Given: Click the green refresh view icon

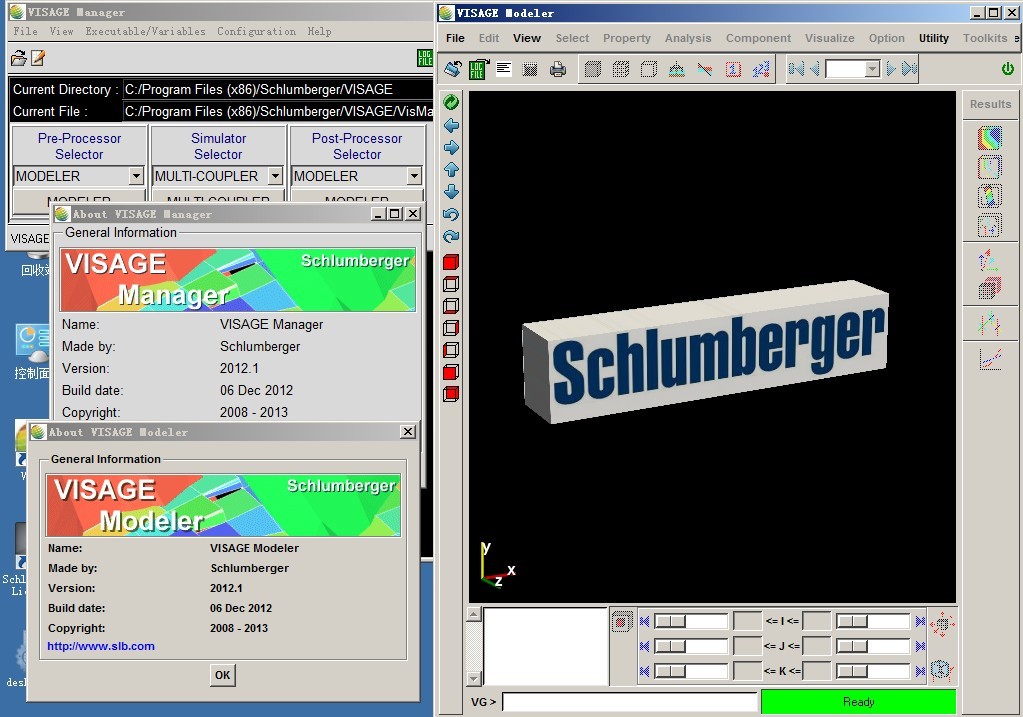Looking at the screenshot, I should pos(451,102).
